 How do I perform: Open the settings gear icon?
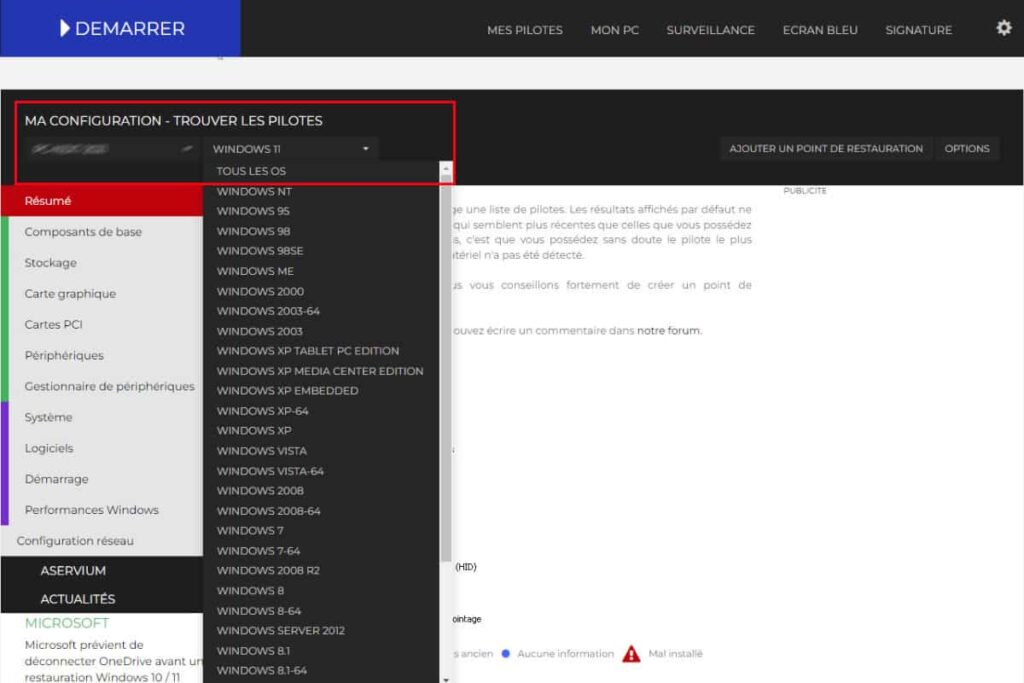click(1003, 29)
